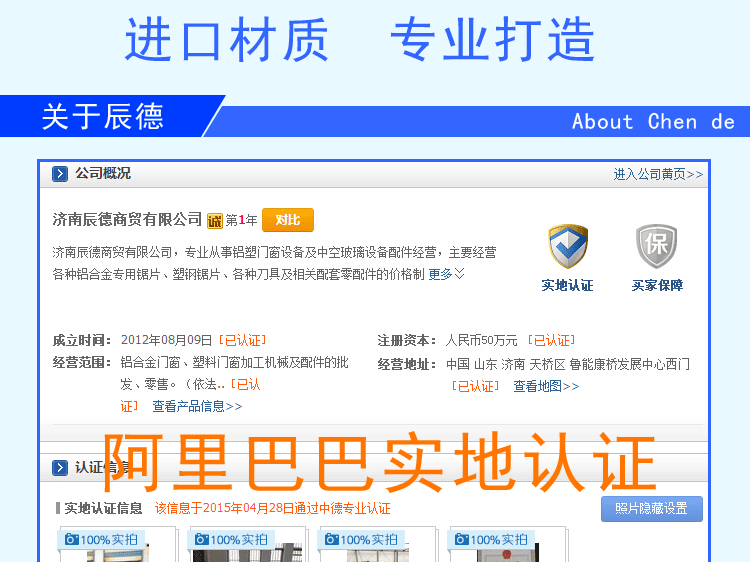Open the fourth 100%实拍 photo thumbnail

(x=508, y=544)
